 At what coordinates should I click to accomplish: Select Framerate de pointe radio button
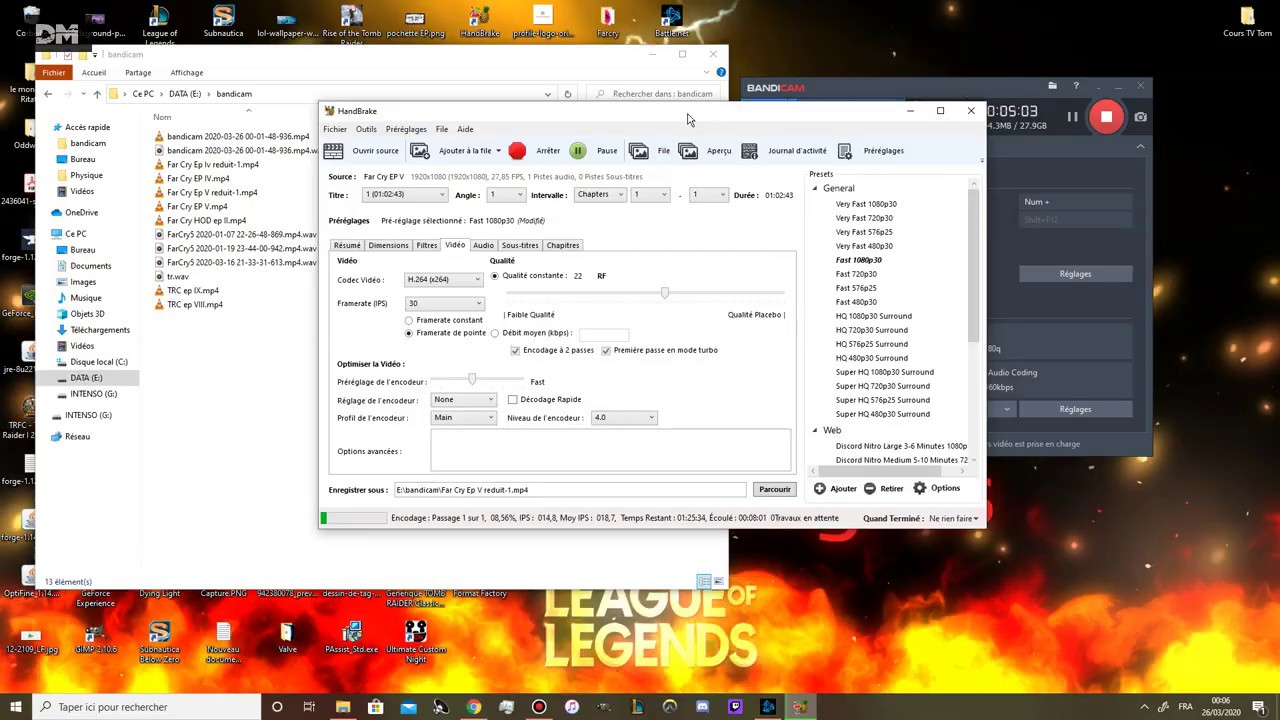click(409, 333)
